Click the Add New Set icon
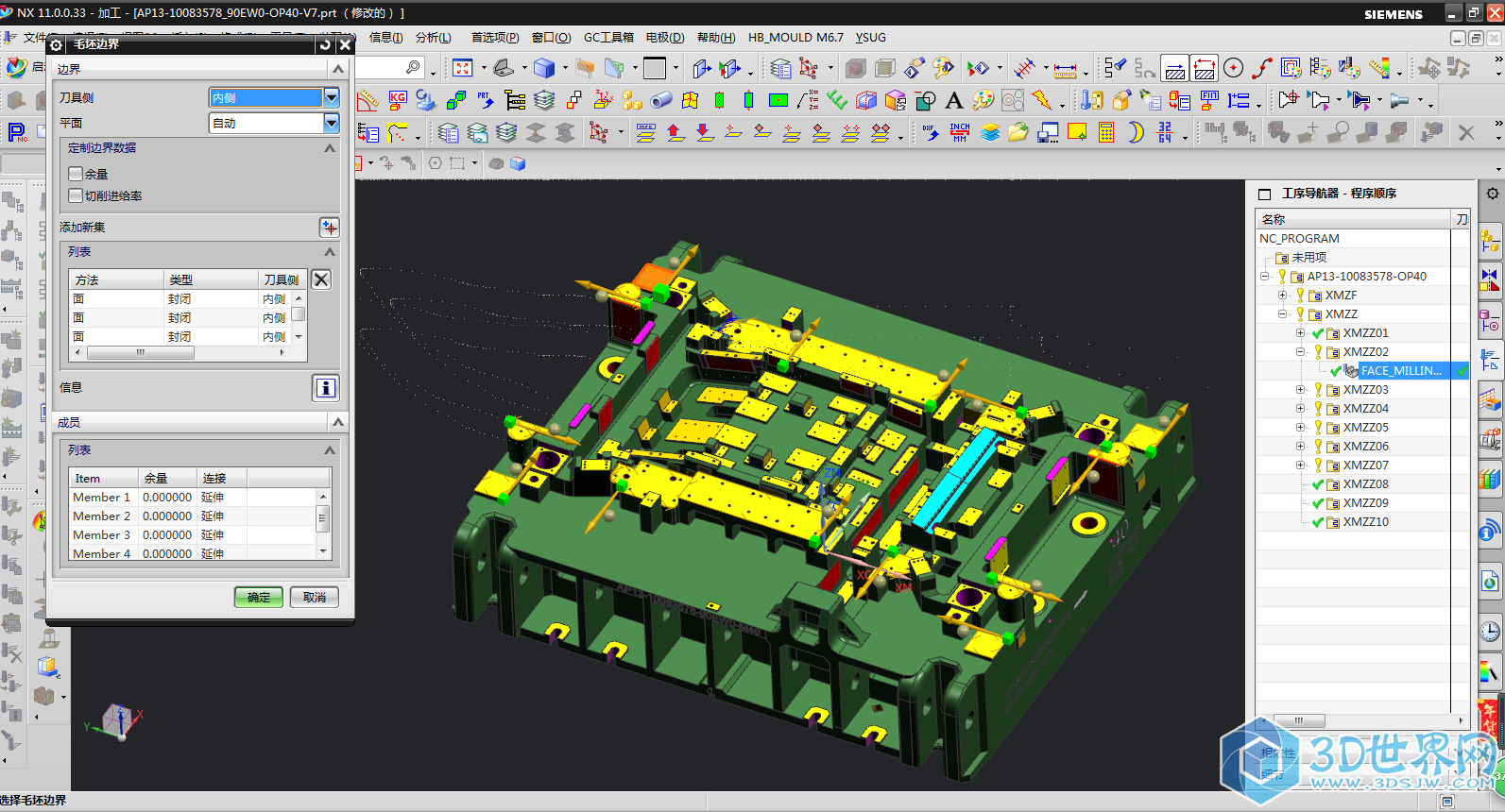 pos(329,228)
